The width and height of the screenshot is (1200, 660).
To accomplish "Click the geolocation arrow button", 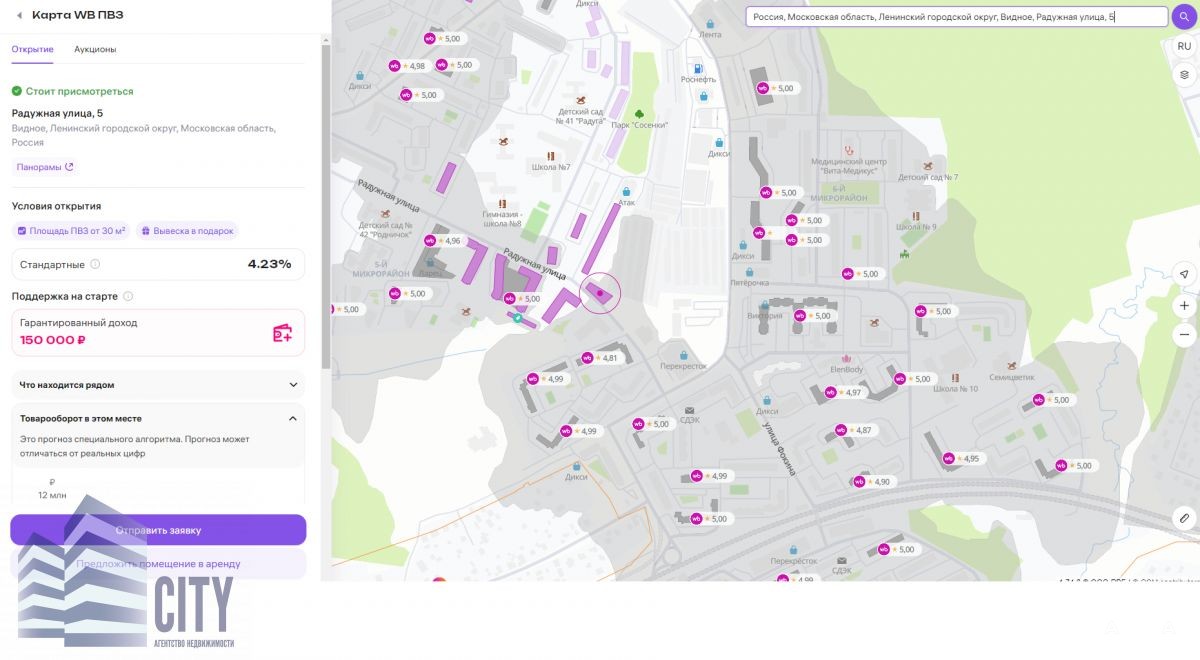I will (1184, 274).
